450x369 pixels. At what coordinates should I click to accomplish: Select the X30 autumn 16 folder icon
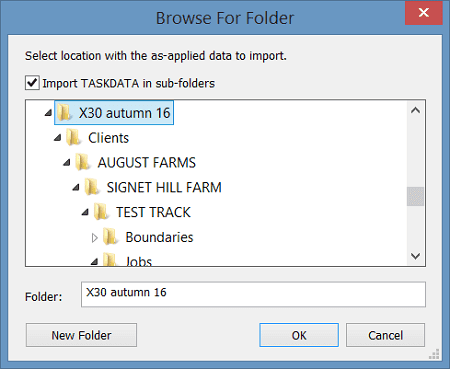64,112
